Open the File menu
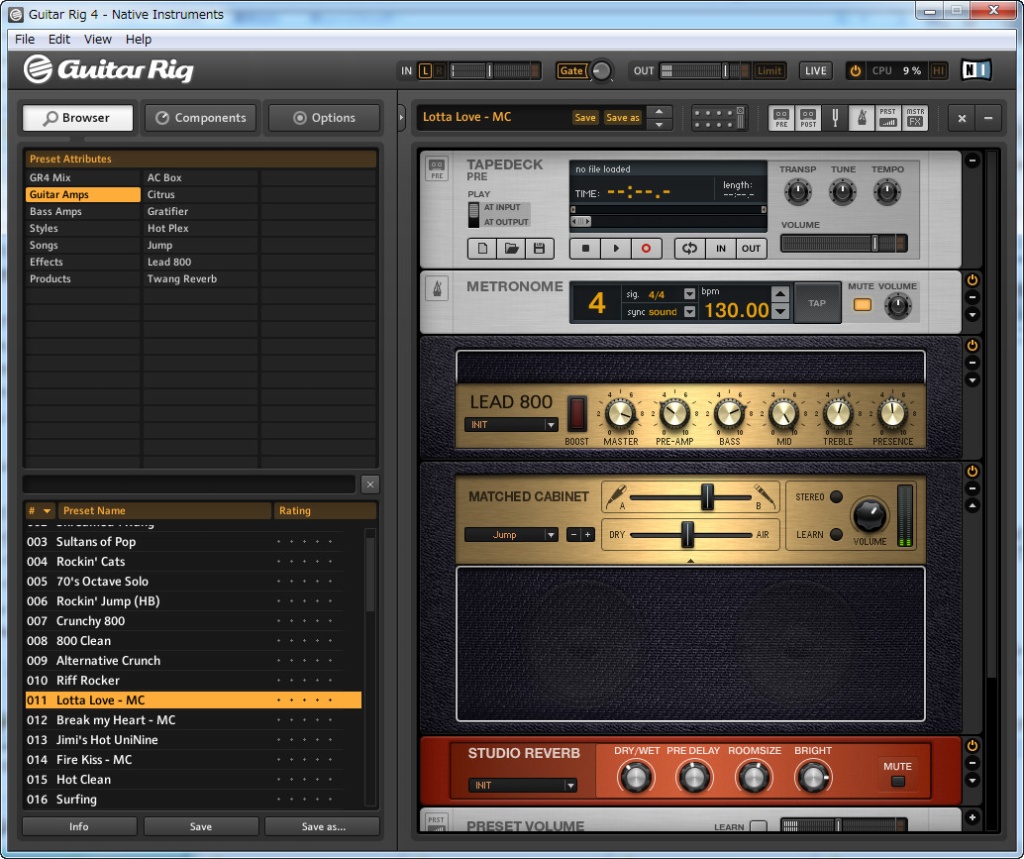Image resolution: width=1024 pixels, height=859 pixels. pyautogui.click(x=25, y=39)
